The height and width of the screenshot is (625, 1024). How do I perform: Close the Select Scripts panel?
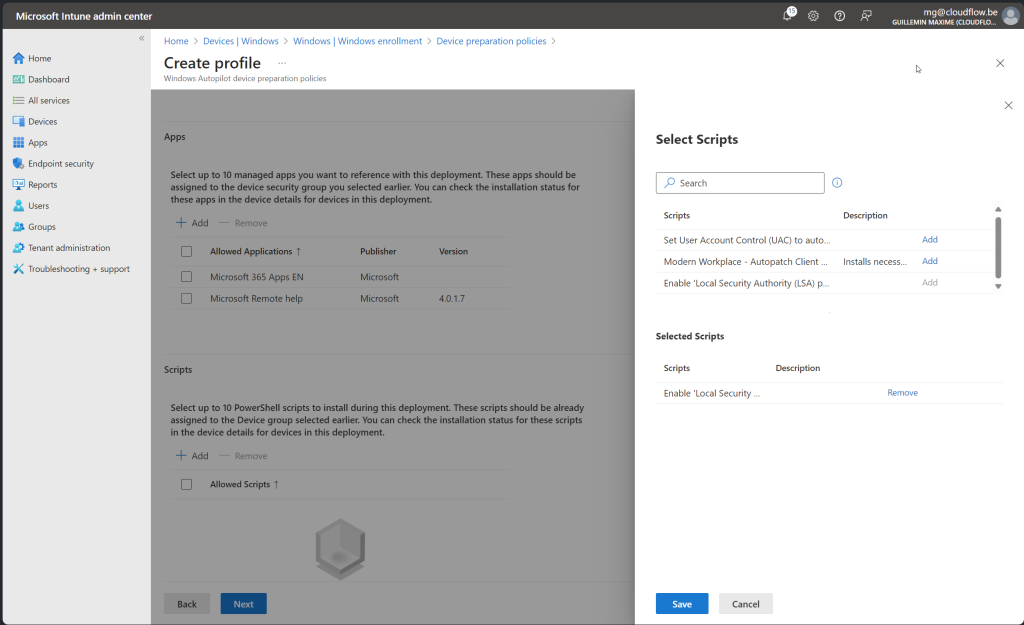point(1008,105)
